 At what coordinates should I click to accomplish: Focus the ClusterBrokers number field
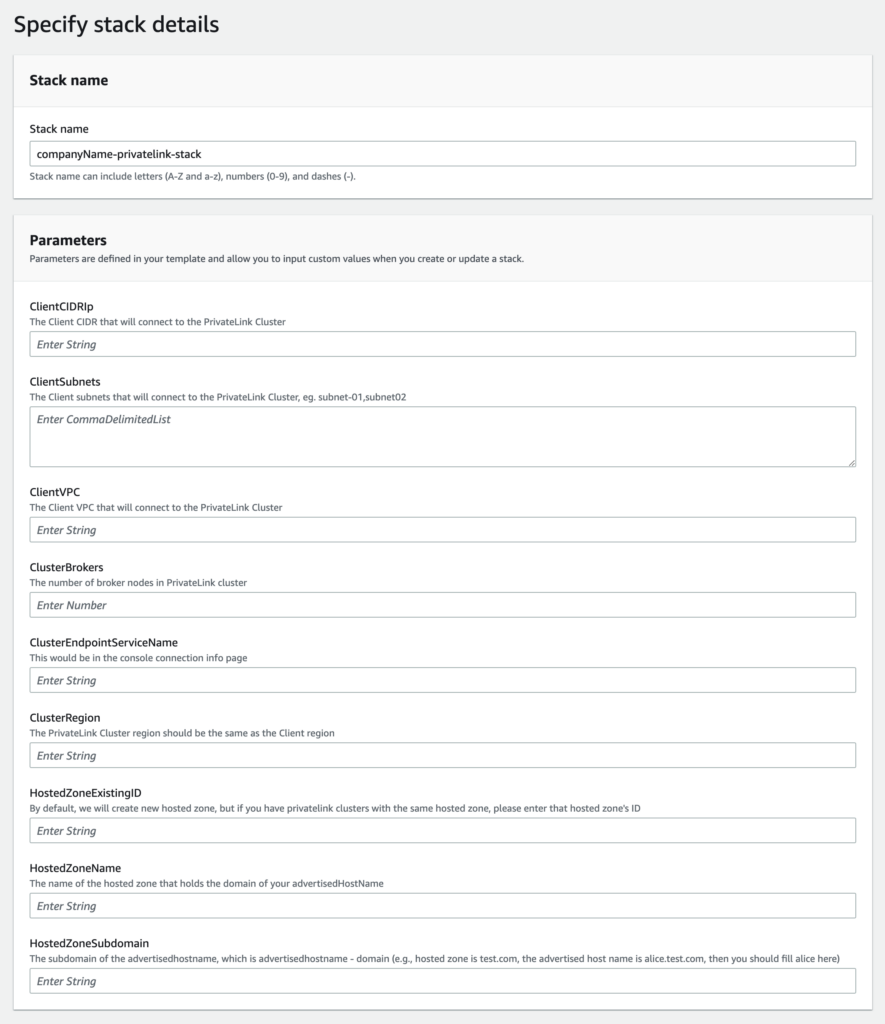point(442,605)
